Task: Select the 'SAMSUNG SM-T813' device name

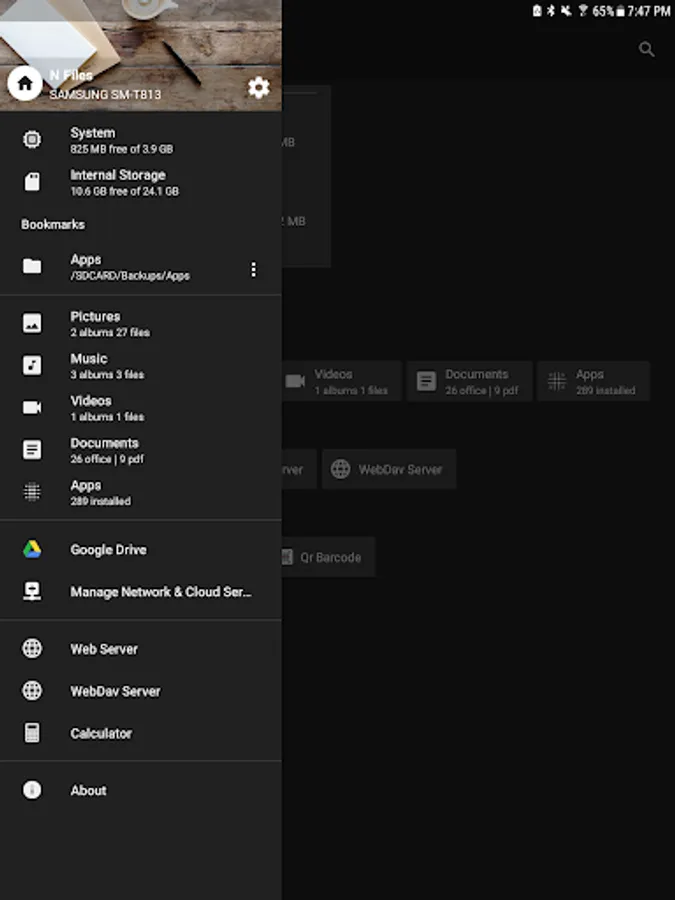Action: click(105, 94)
